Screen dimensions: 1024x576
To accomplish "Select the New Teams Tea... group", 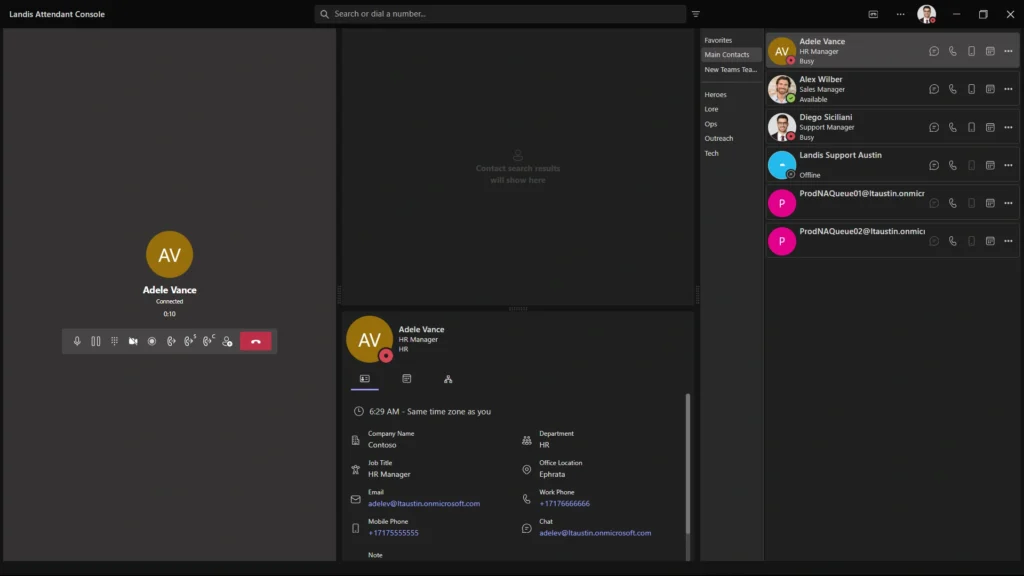I will pyautogui.click(x=731, y=70).
